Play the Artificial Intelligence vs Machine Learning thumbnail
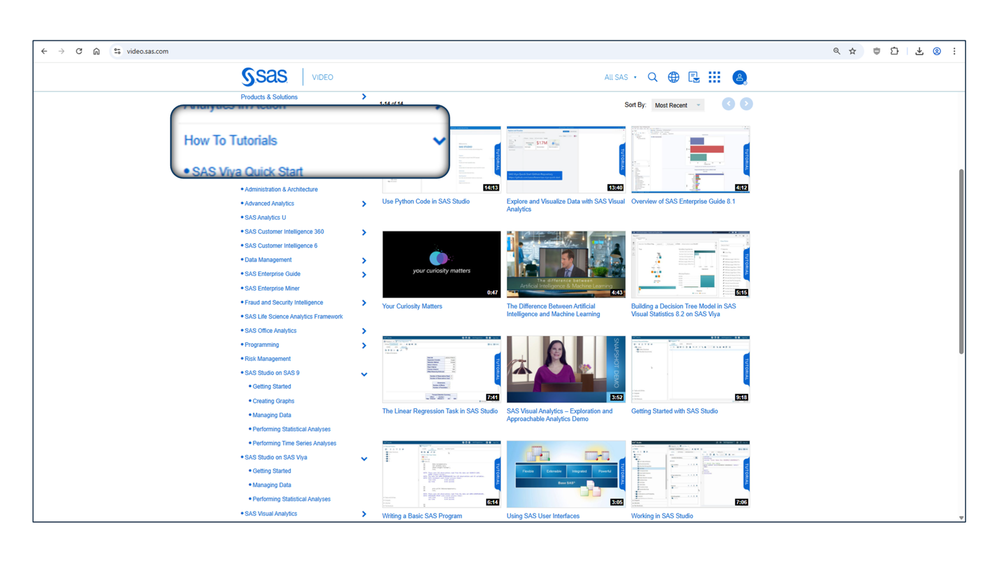Image resolution: width=999 pixels, height=563 pixels. click(x=566, y=264)
